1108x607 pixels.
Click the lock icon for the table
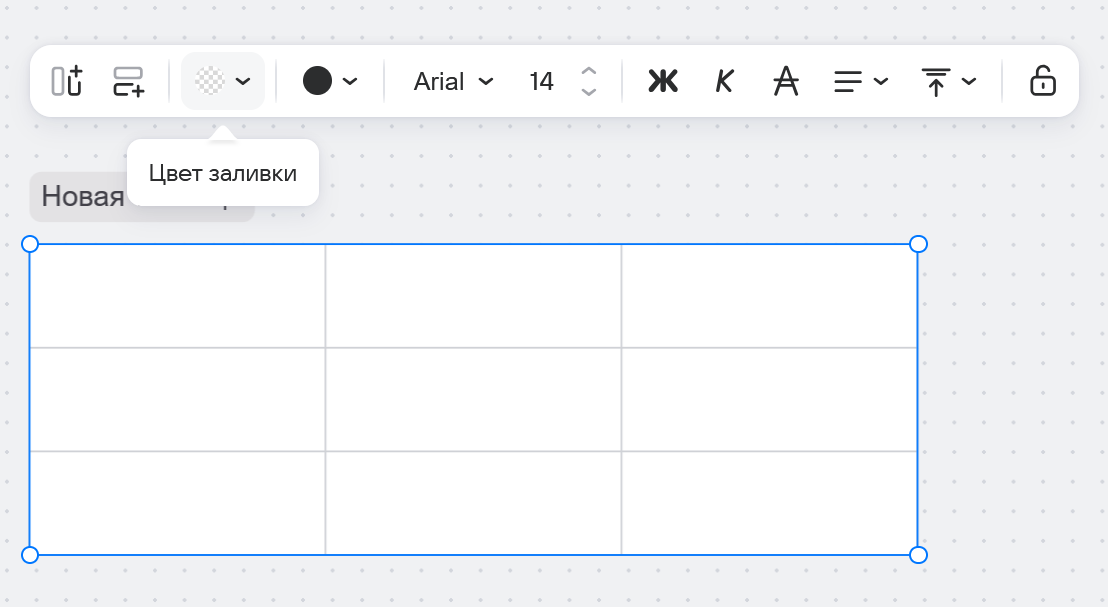pos(1042,81)
